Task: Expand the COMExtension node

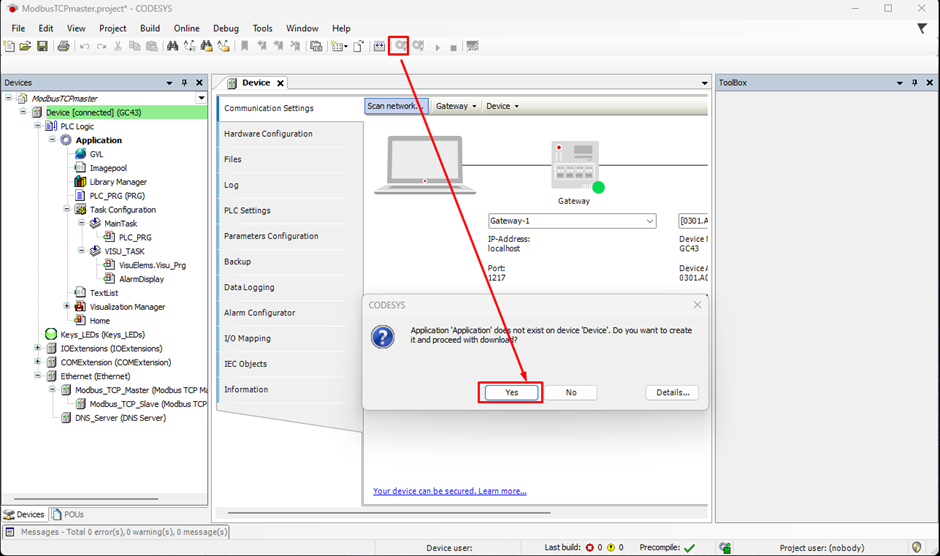Action: pos(37,361)
